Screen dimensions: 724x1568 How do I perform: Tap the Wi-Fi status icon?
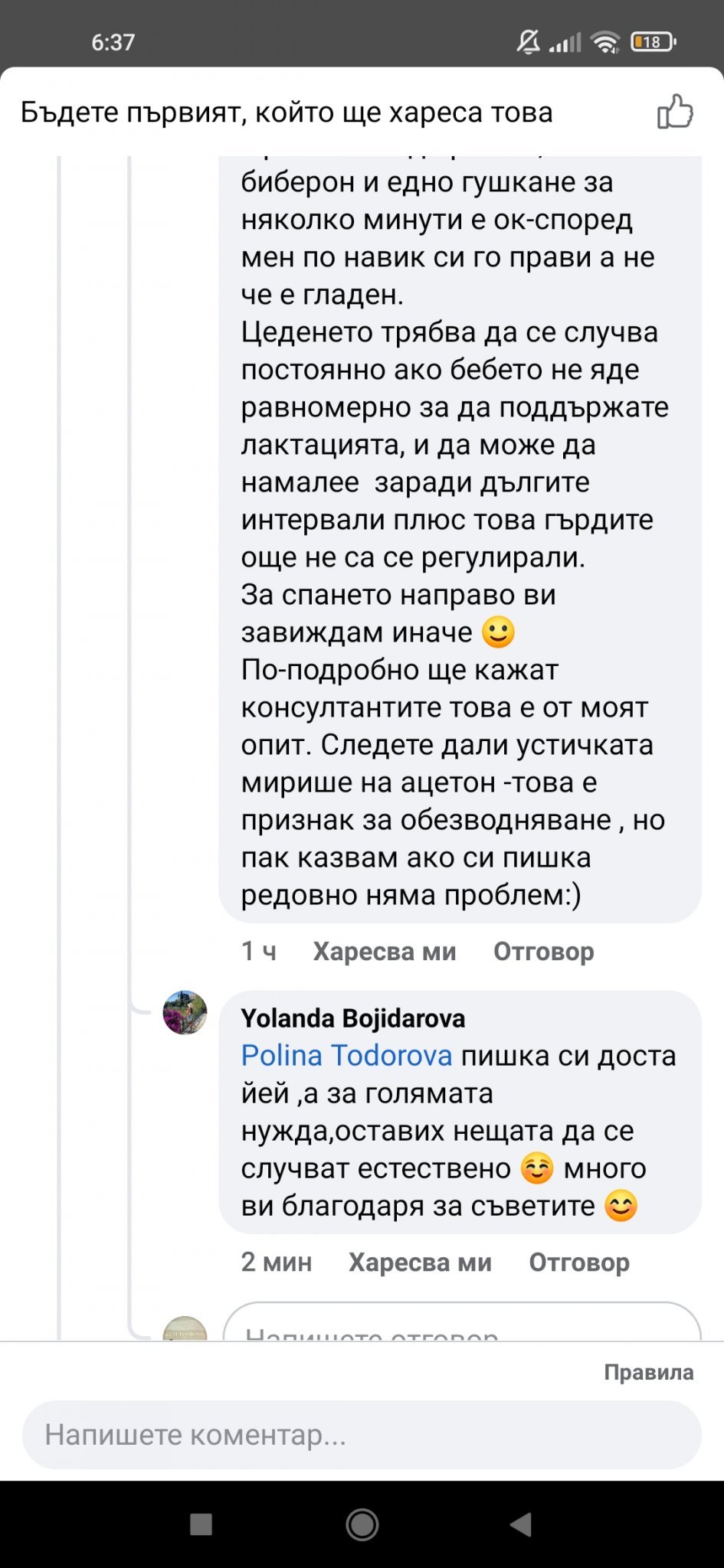click(x=606, y=42)
